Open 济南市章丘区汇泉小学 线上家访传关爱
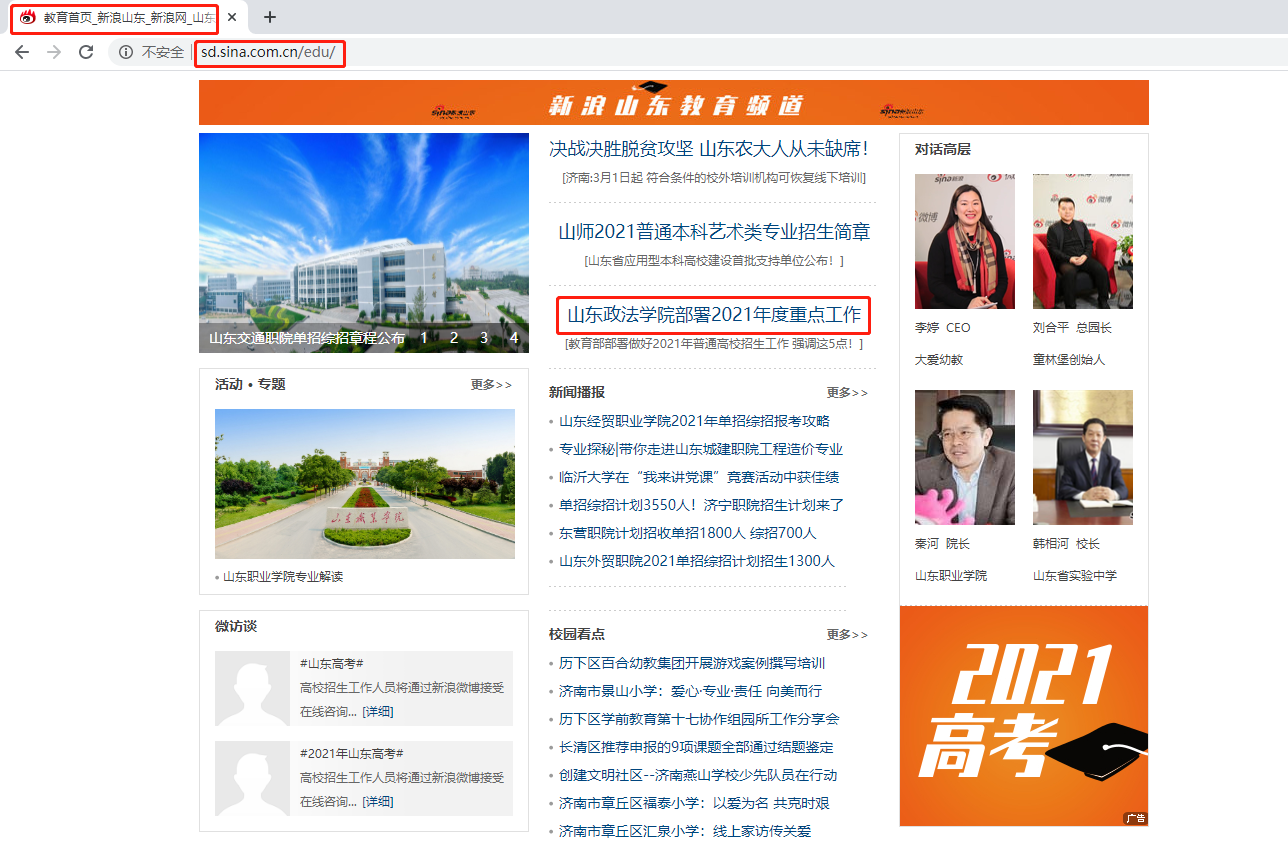 (x=685, y=831)
